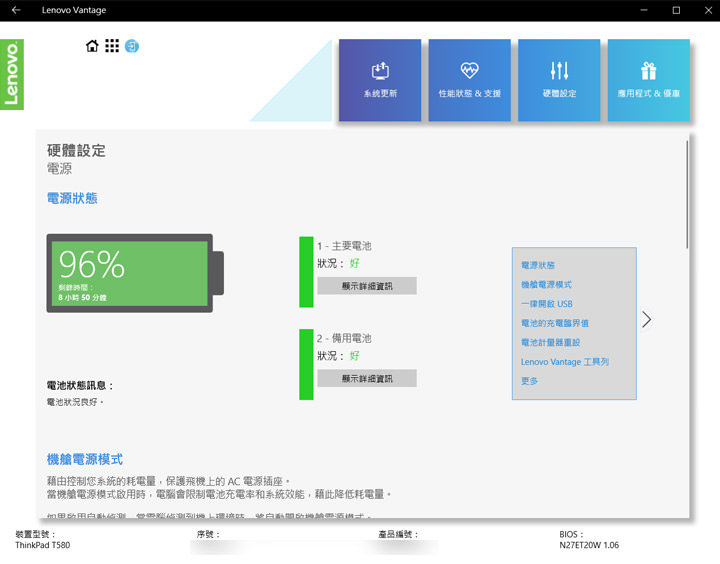Click the Lenovo logo on the left
This screenshot has height=564, width=720.
tap(12, 75)
